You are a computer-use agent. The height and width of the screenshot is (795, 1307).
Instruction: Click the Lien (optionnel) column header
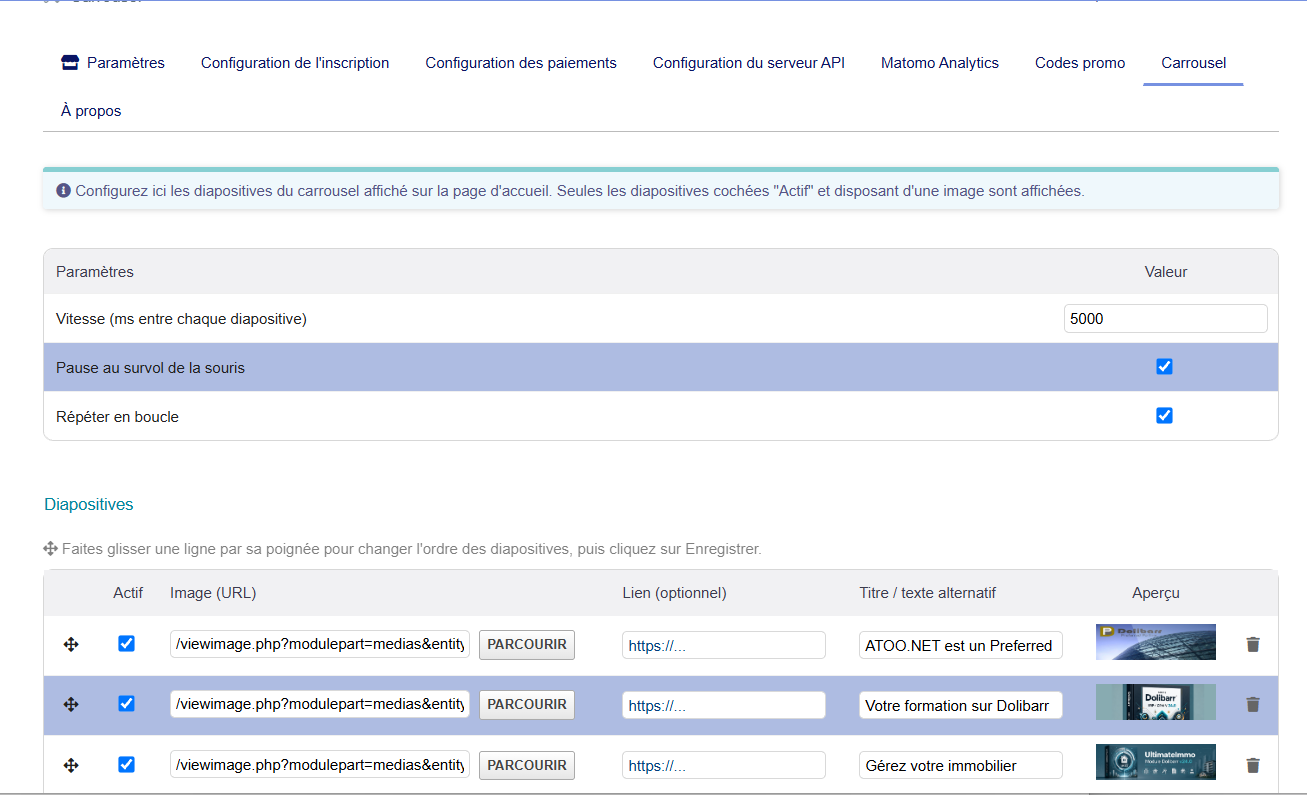click(675, 593)
